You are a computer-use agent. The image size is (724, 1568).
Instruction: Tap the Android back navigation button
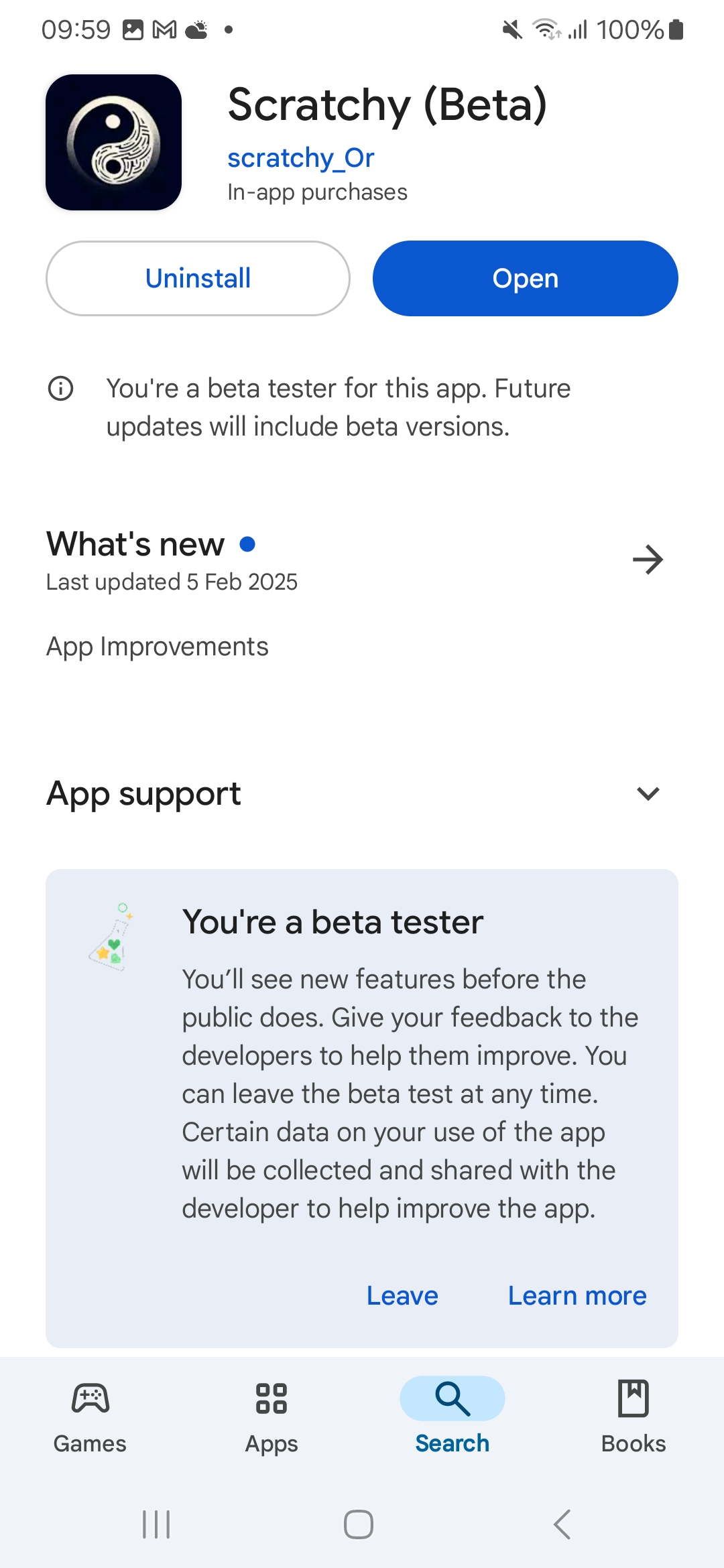click(562, 1524)
